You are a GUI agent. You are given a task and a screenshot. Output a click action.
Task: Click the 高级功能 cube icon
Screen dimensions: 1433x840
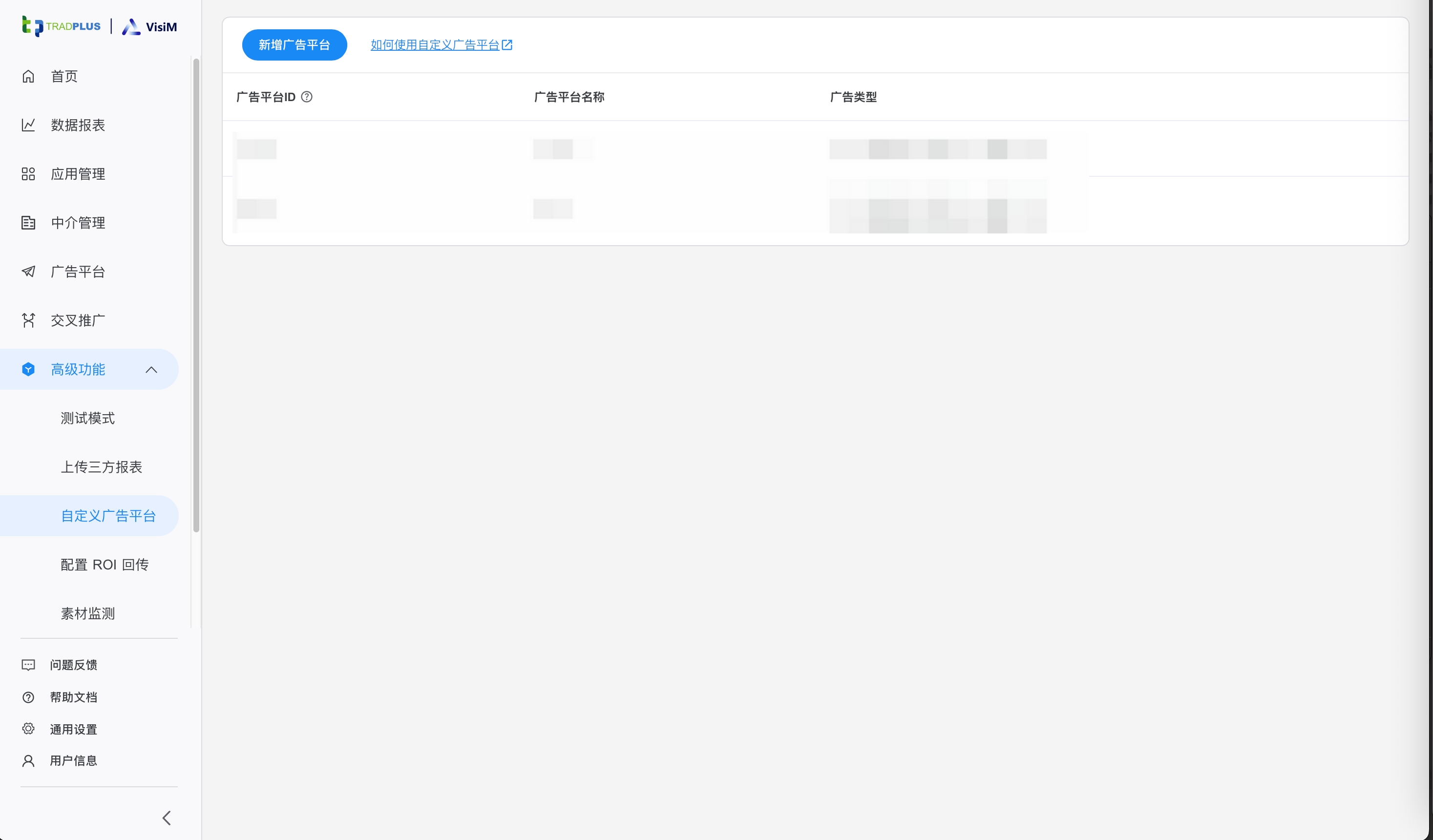click(x=28, y=369)
